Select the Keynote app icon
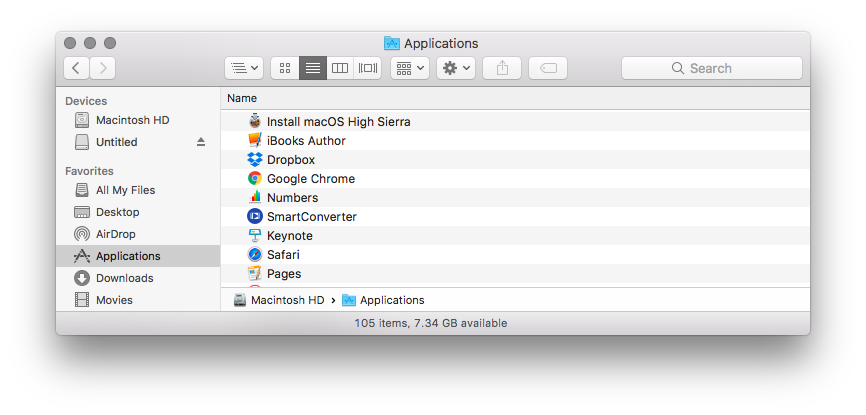Viewport: 866px width, 415px height. 255,235
